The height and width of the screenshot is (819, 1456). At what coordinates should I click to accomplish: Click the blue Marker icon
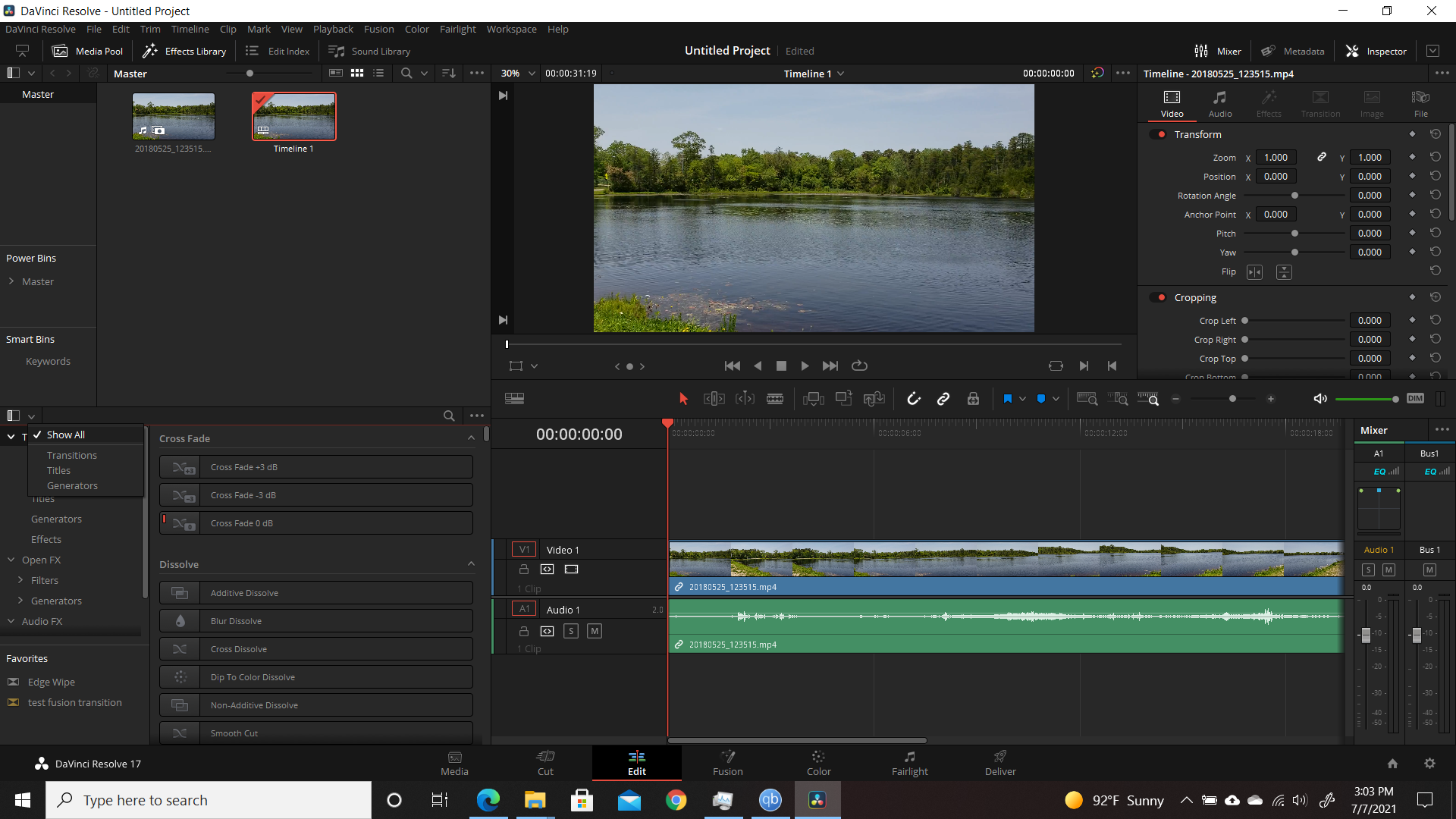(x=1041, y=399)
